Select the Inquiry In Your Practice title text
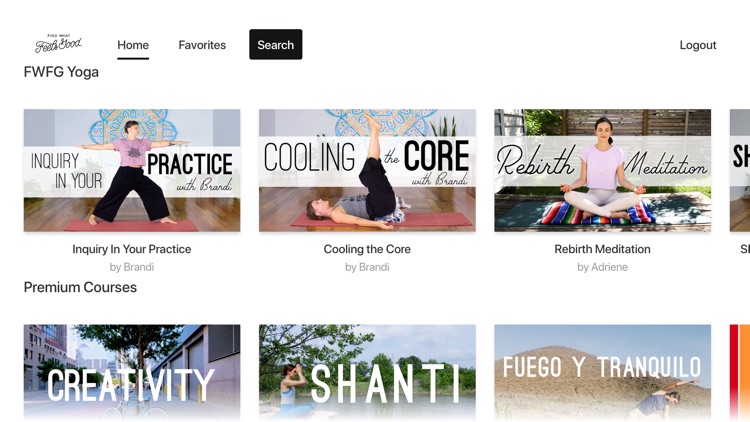Screen dimensions: 750x422 click(132, 249)
